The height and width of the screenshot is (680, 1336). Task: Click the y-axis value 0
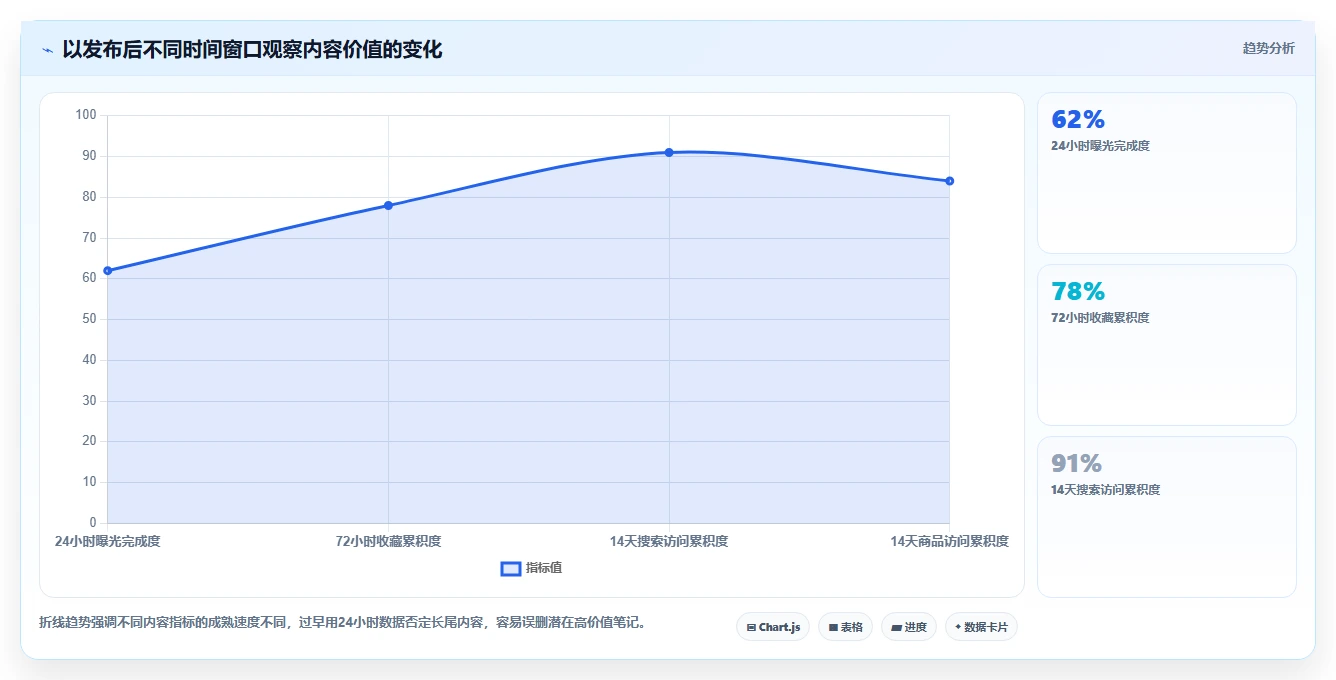(93, 523)
